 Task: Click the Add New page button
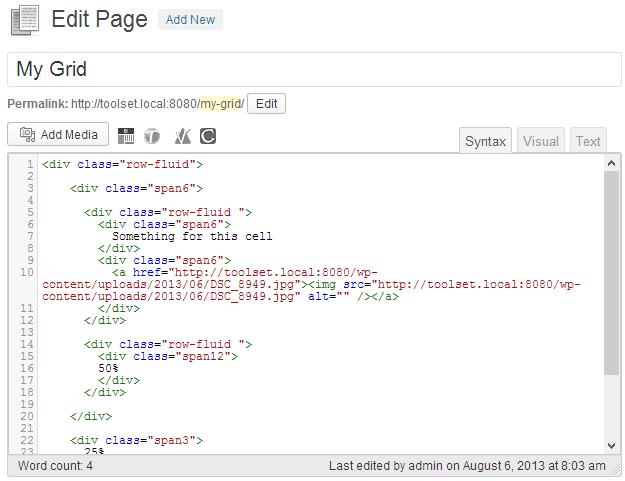click(x=191, y=20)
